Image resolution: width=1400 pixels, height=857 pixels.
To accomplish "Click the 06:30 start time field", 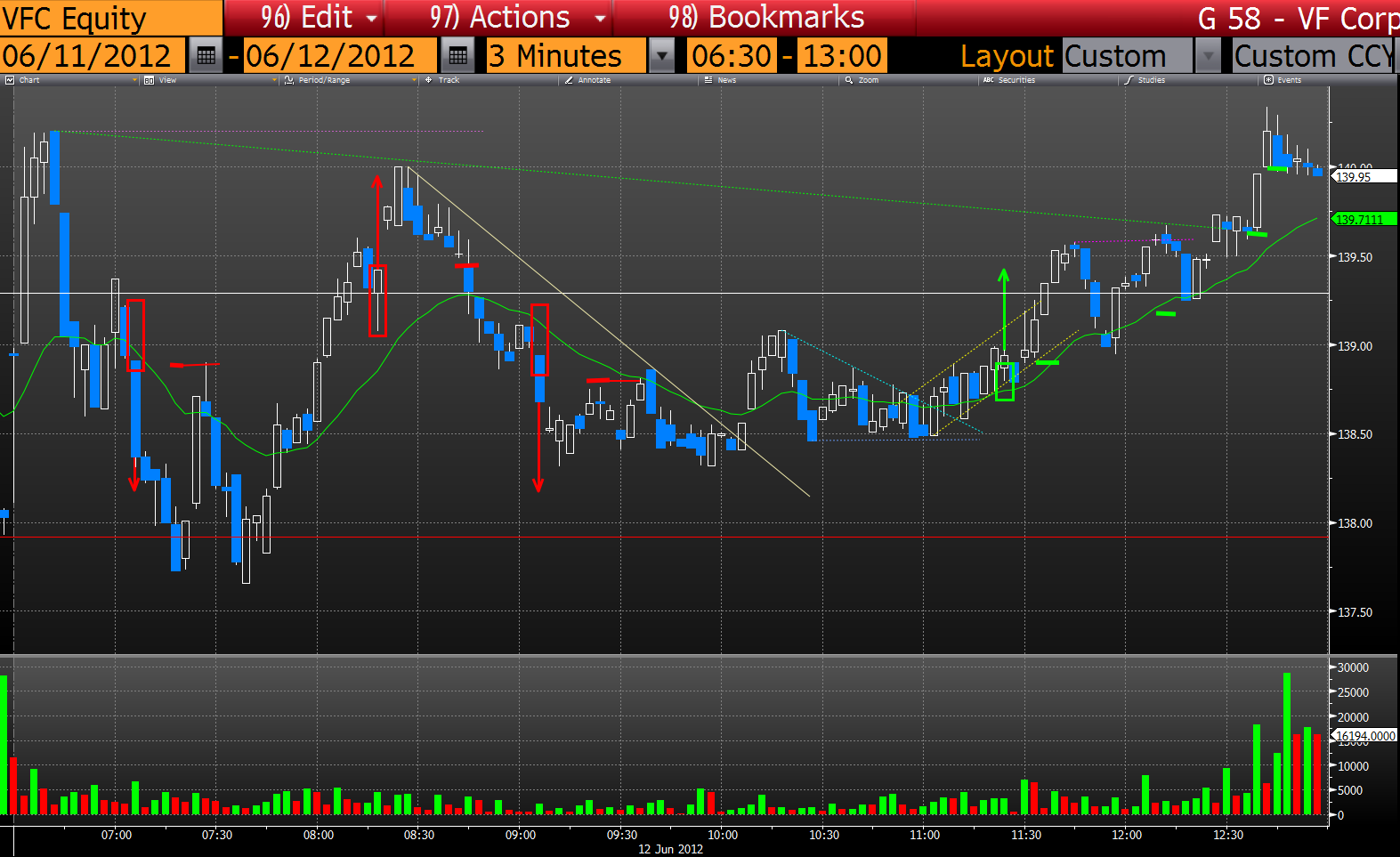I will pyautogui.click(x=732, y=56).
